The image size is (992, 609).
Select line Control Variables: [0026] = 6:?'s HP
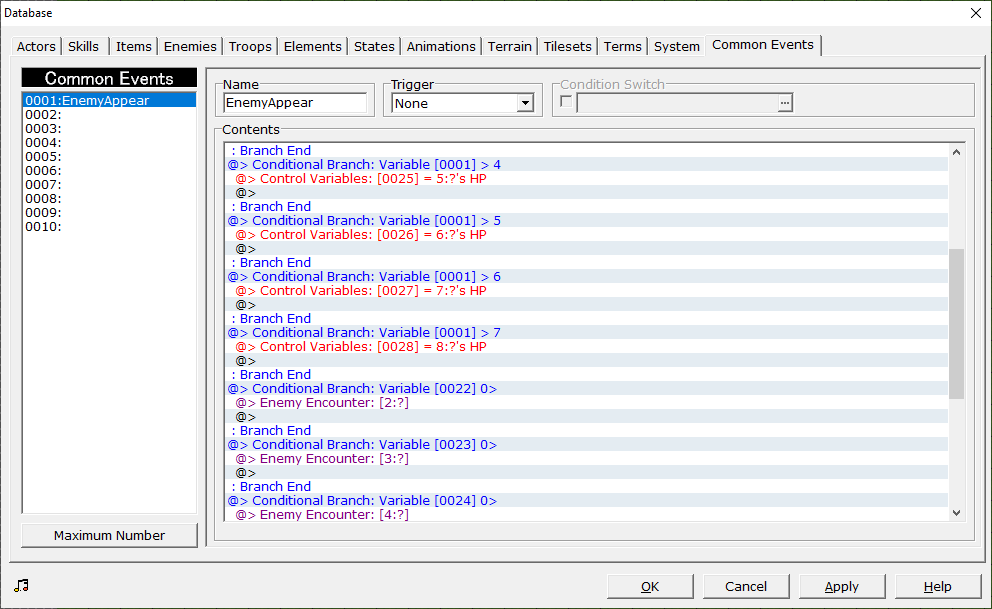point(587,235)
